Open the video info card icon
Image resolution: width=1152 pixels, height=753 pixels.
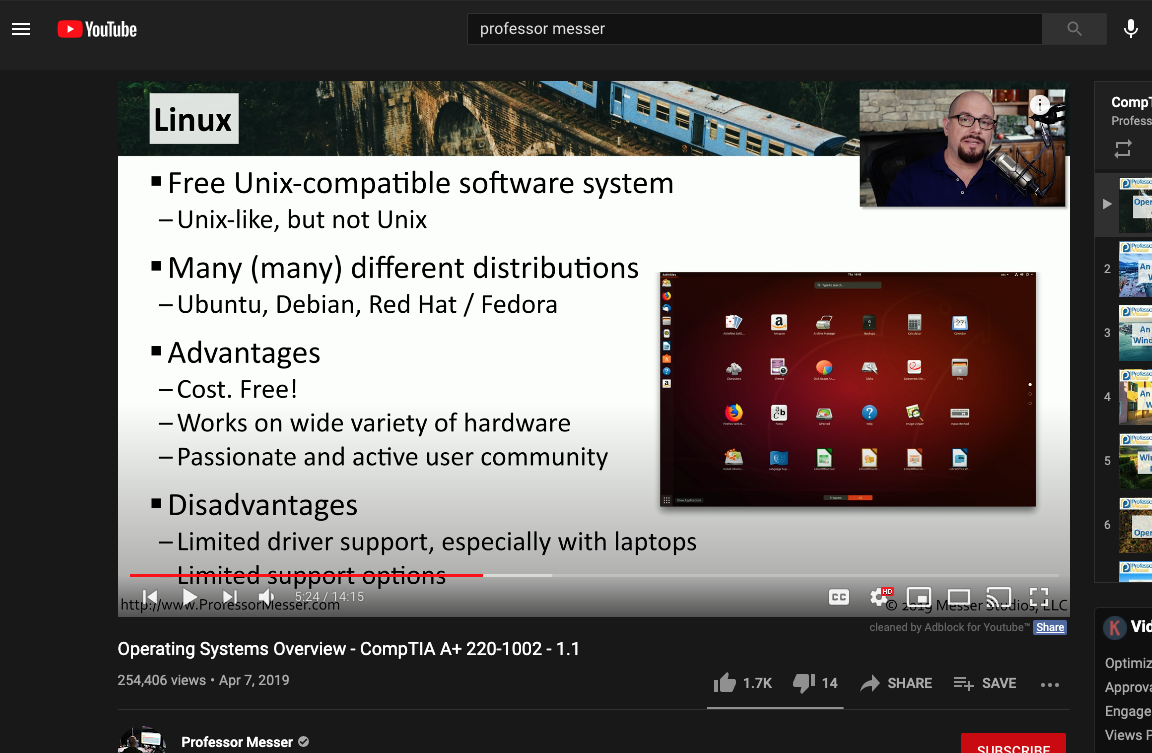click(1040, 105)
